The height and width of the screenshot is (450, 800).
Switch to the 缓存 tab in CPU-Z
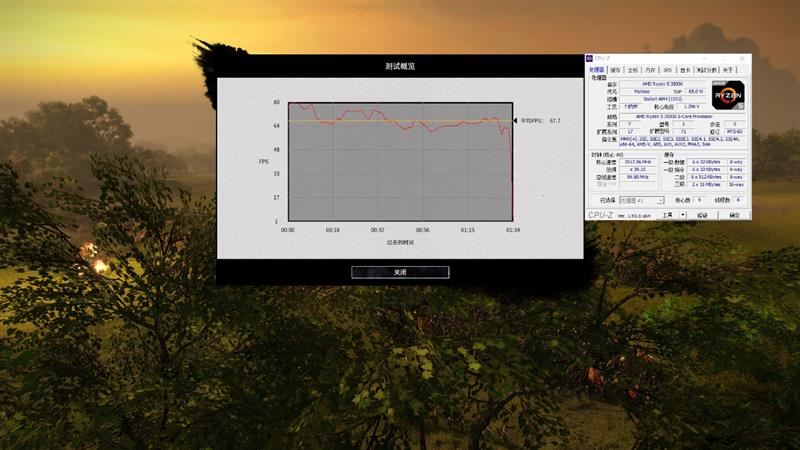615,70
